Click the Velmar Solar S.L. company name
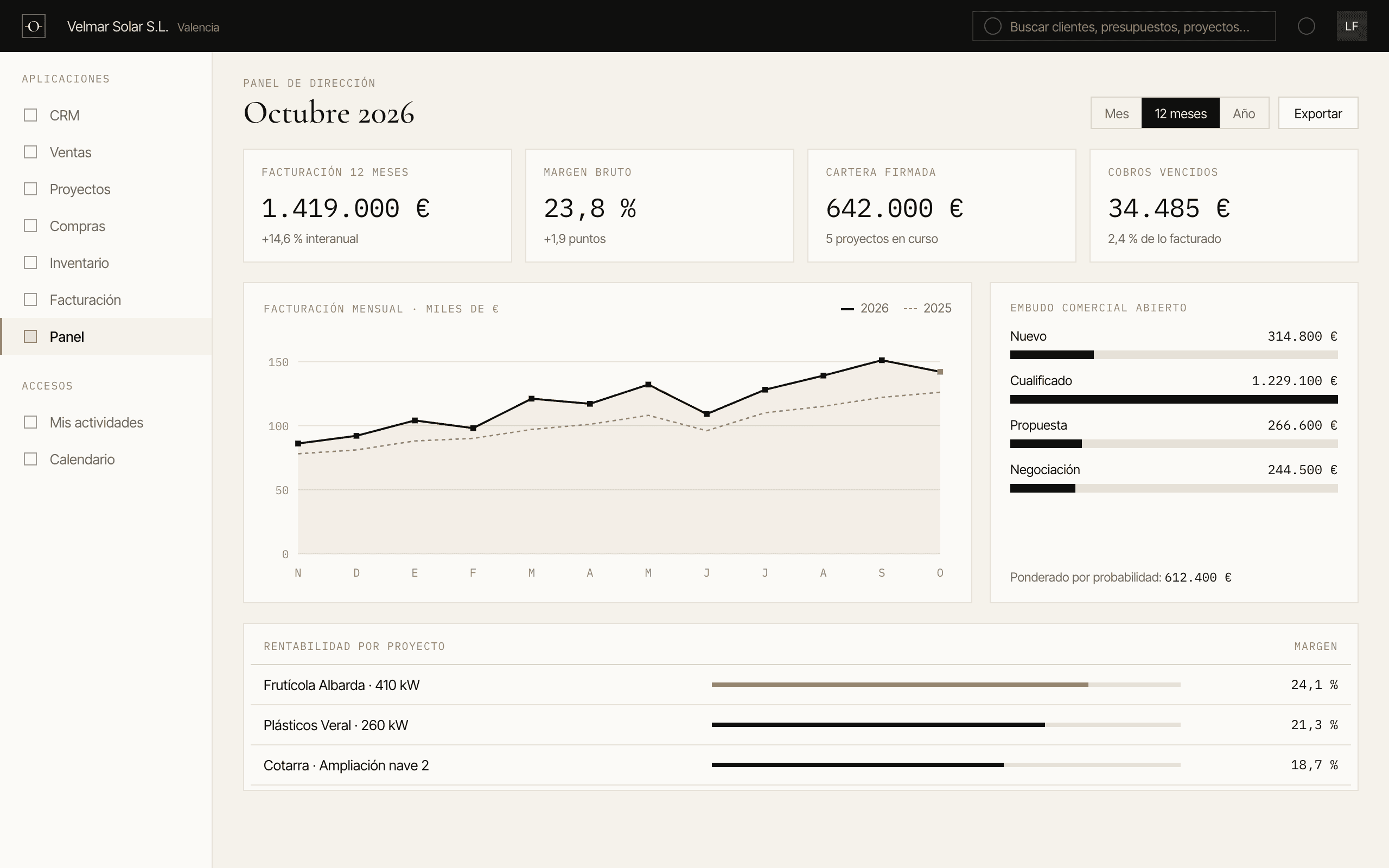Viewport: 1389px width, 868px height. pyautogui.click(x=118, y=27)
